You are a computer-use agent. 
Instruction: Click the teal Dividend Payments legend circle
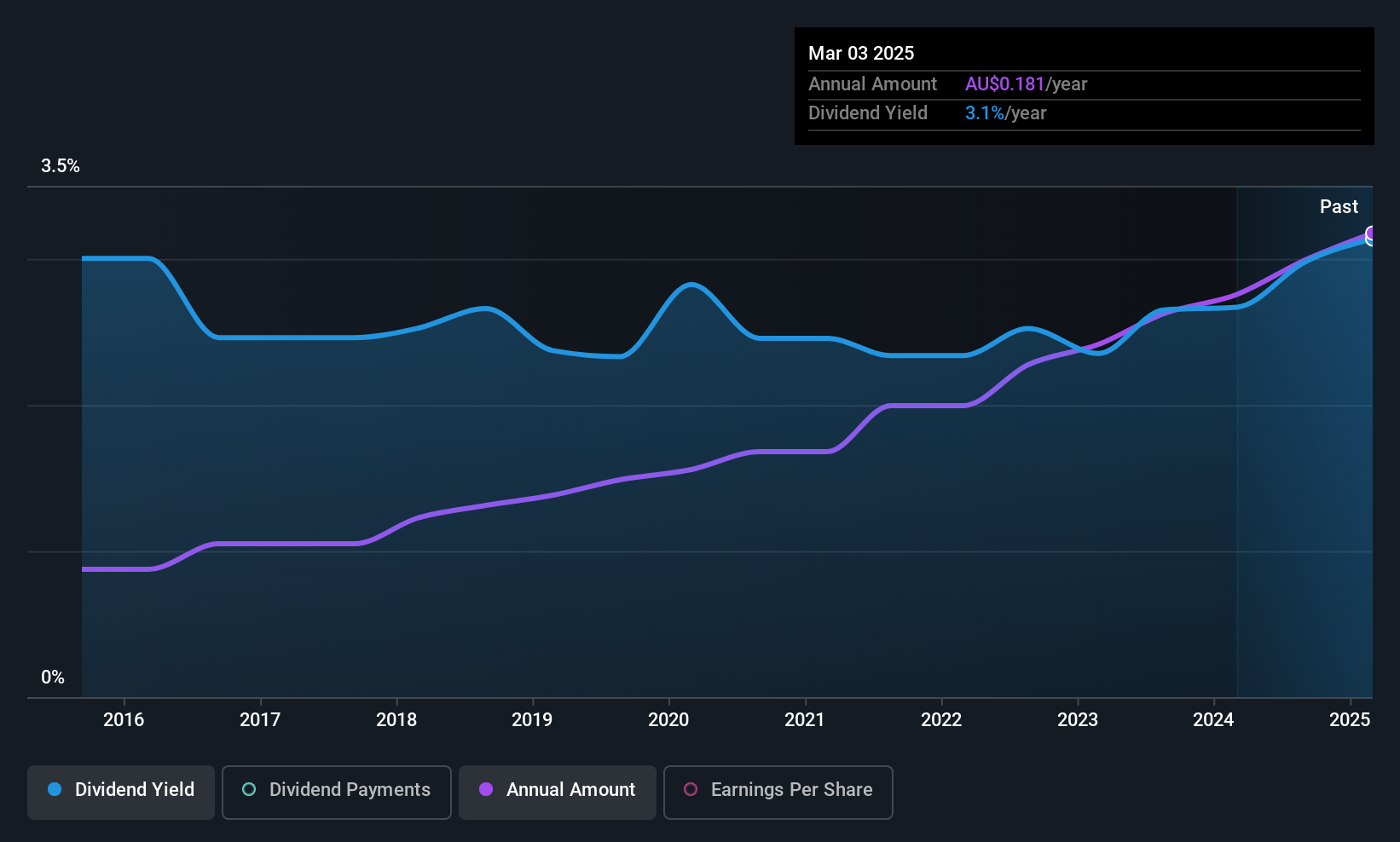[249, 790]
